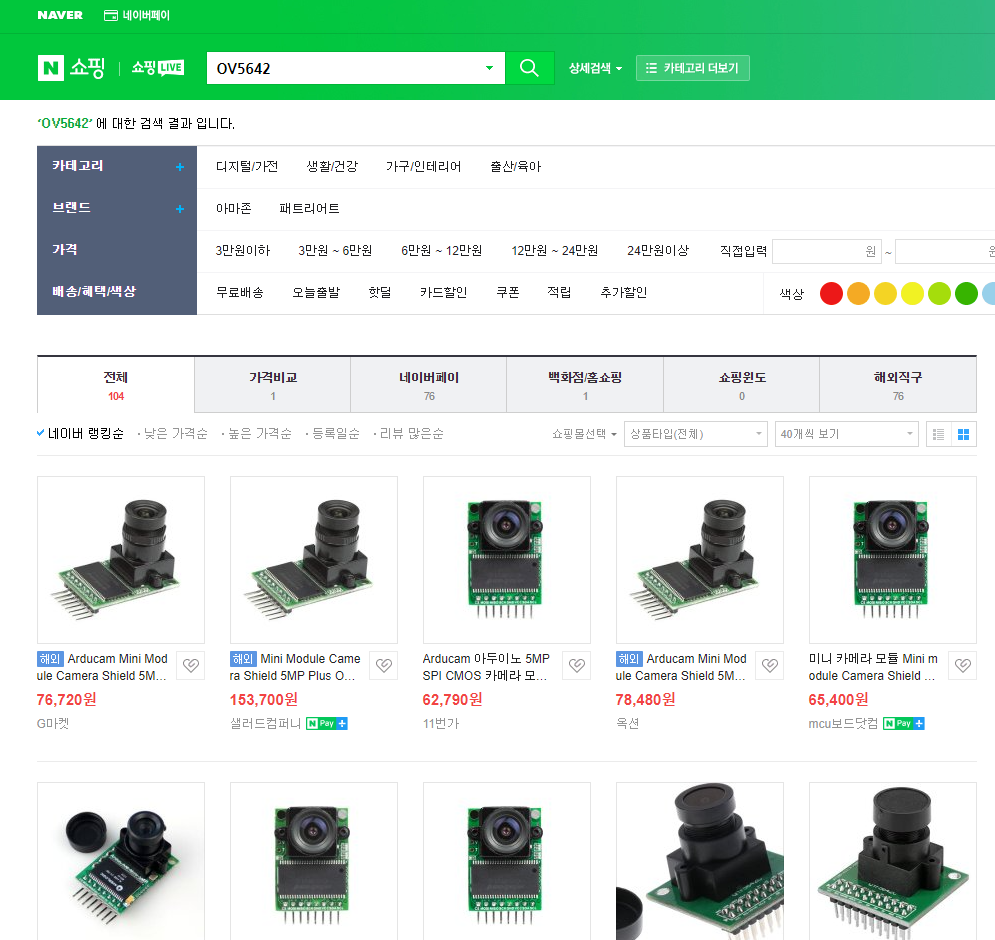Sort by 높은 가격순

coord(260,434)
